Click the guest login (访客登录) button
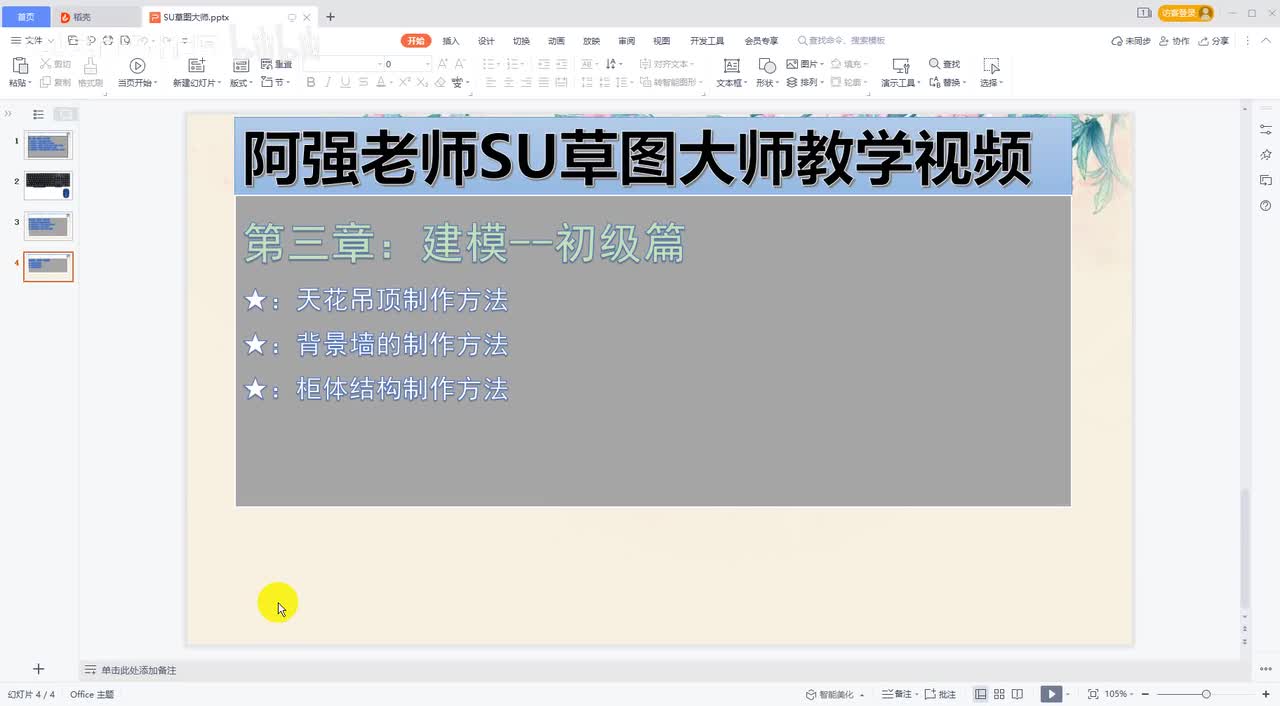The image size is (1280, 706). click(1186, 13)
